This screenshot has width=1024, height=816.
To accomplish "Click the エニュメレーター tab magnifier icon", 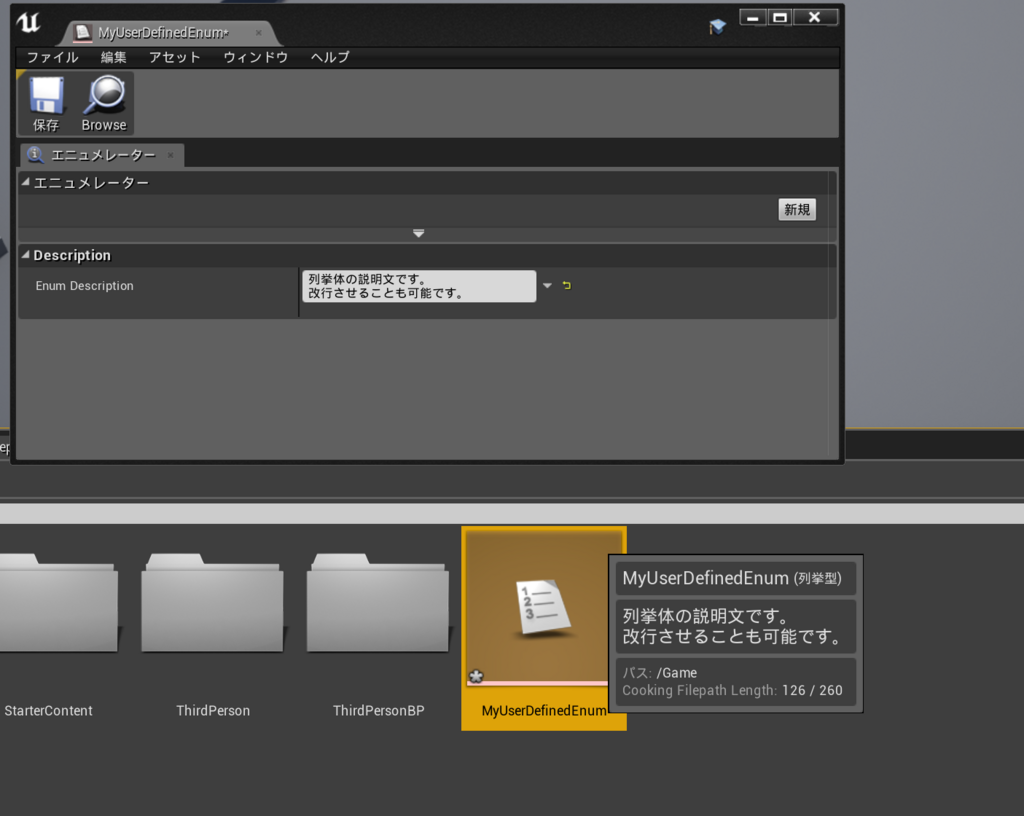I will [35, 155].
